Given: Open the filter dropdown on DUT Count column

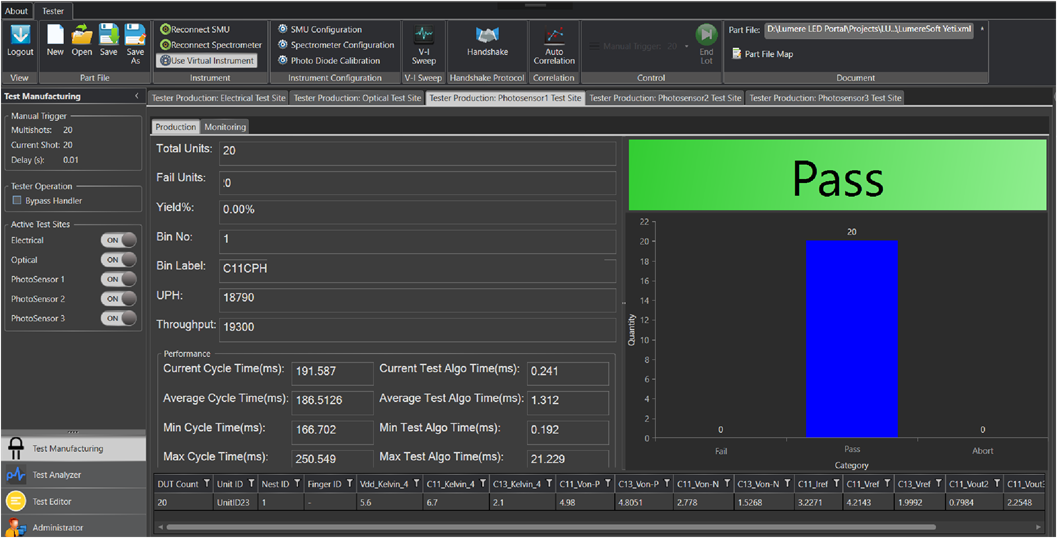Looking at the screenshot, I should (x=207, y=484).
